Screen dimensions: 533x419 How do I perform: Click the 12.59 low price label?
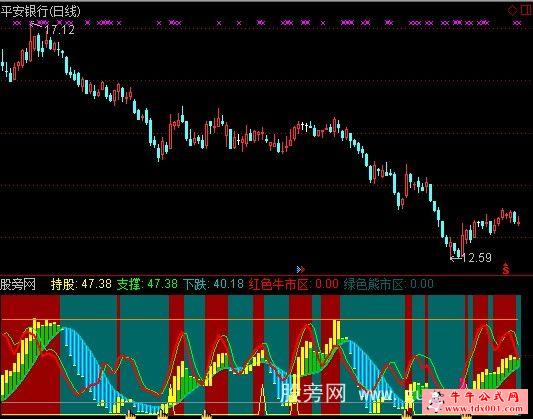click(477, 258)
